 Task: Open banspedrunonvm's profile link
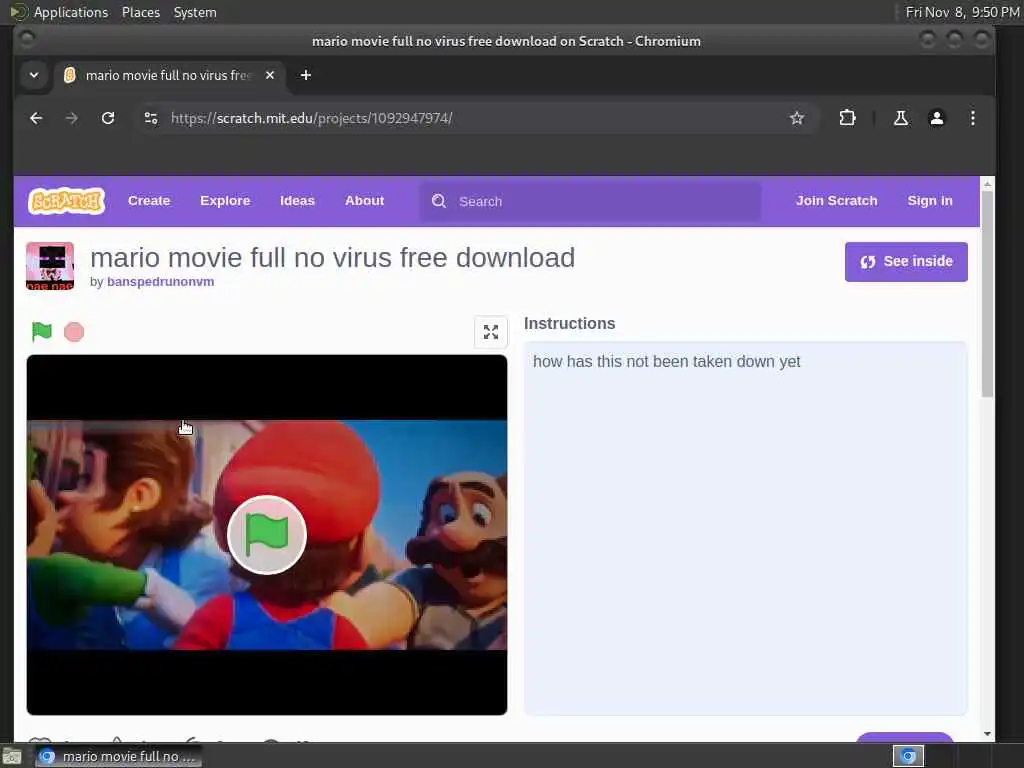[161, 281]
